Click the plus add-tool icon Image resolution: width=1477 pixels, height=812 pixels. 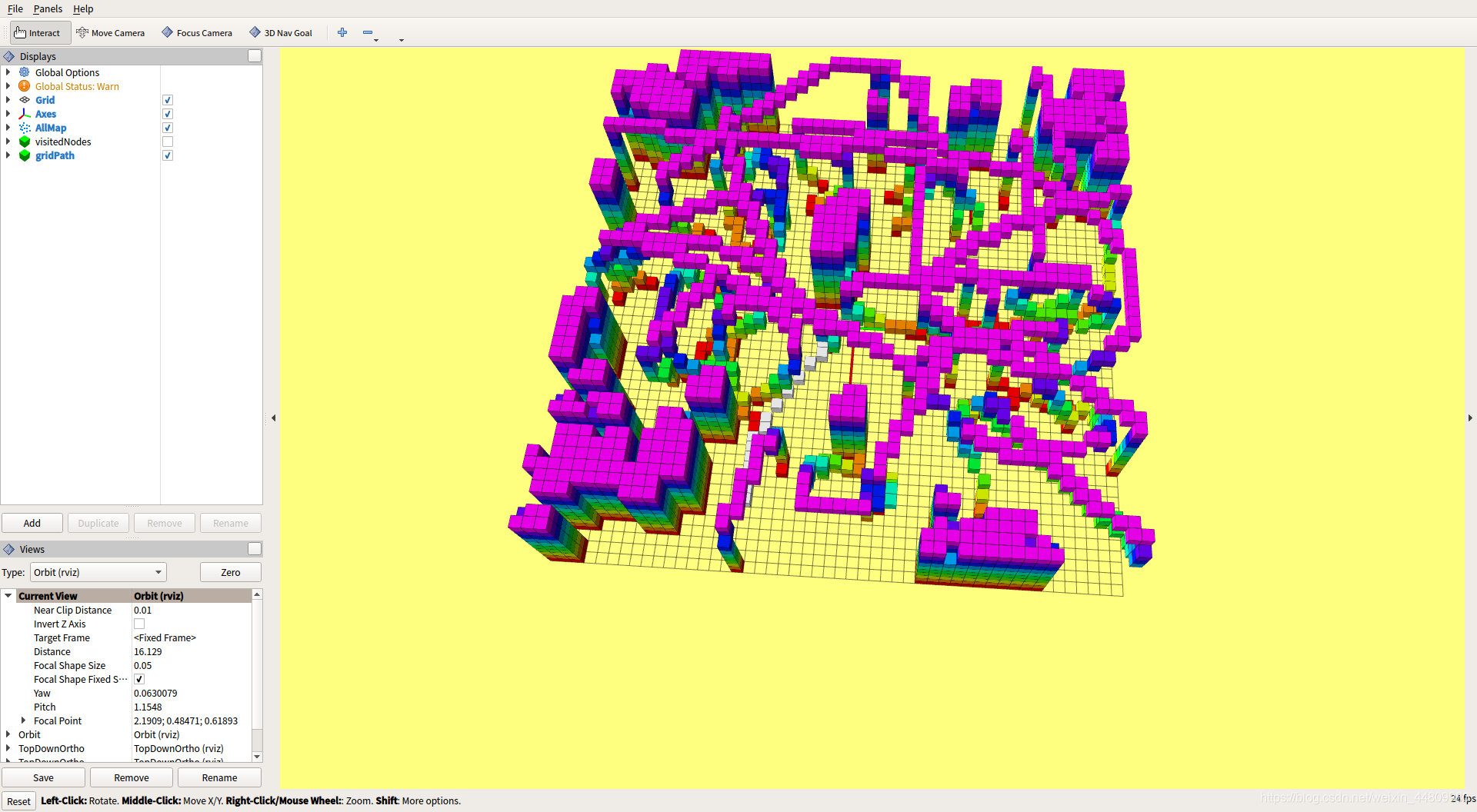tap(342, 32)
